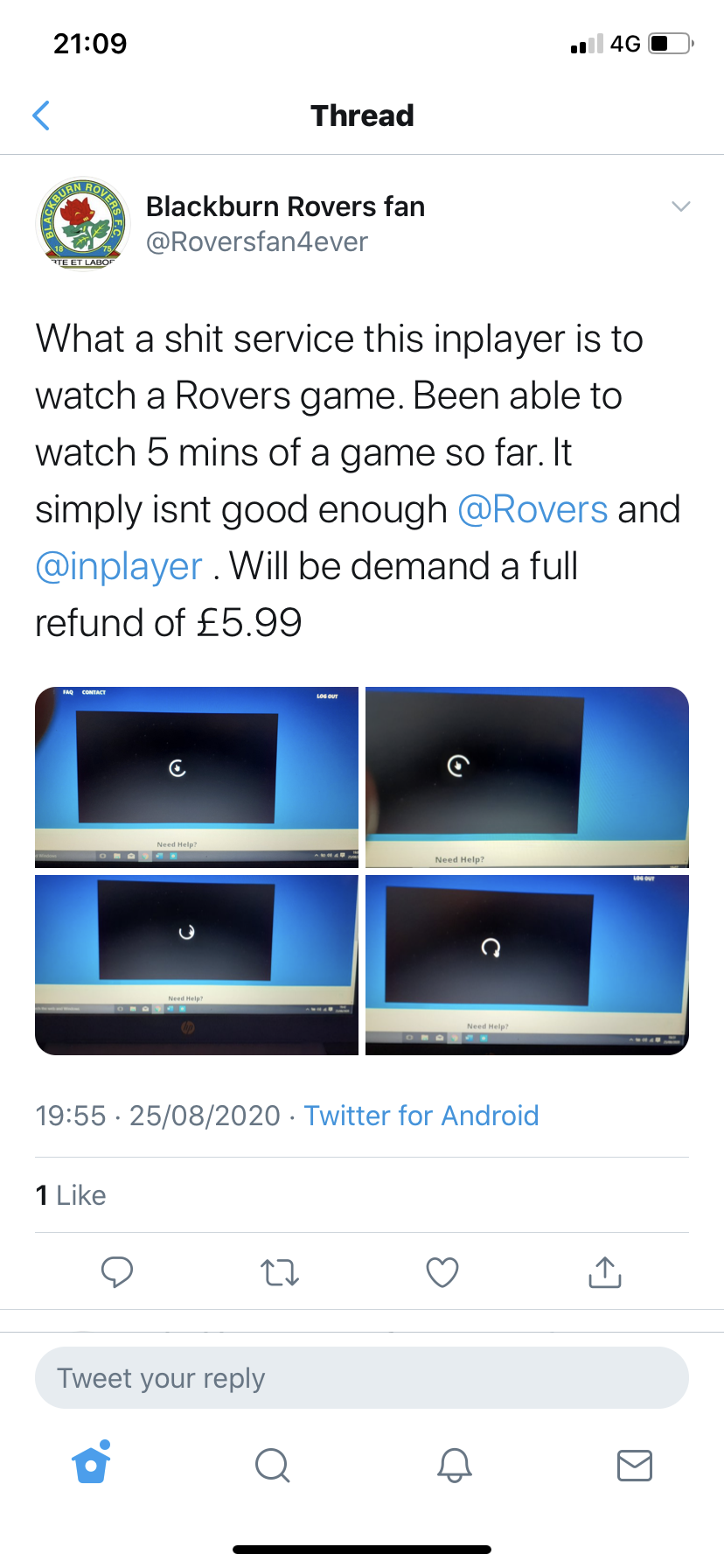
Task: Open the @Rovers mention link
Action: tap(533, 509)
